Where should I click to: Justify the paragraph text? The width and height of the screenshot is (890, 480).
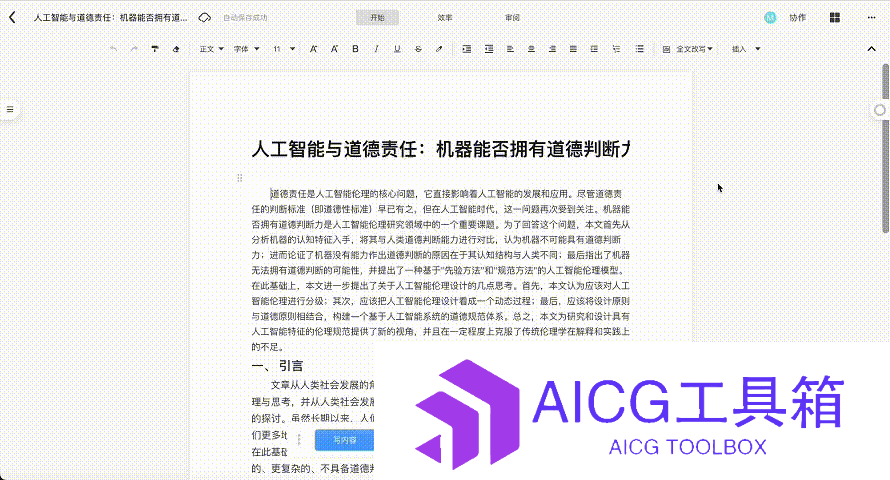pyautogui.click(x=573, y=49)
